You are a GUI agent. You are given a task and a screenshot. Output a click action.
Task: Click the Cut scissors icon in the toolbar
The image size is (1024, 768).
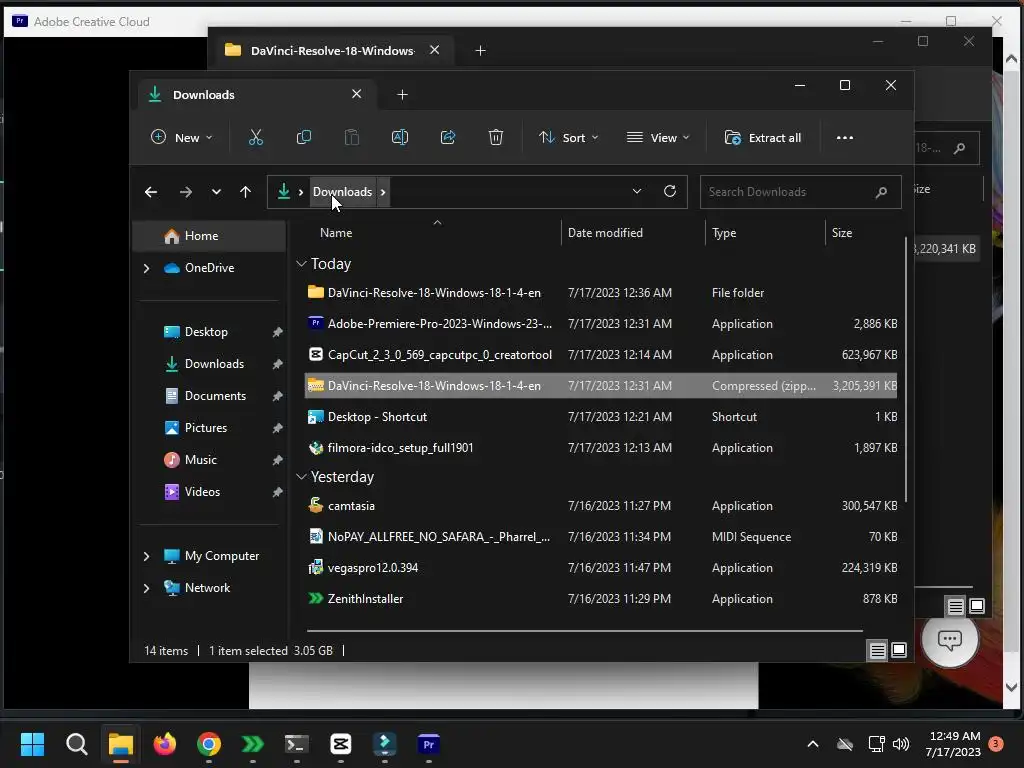[255, 137]
